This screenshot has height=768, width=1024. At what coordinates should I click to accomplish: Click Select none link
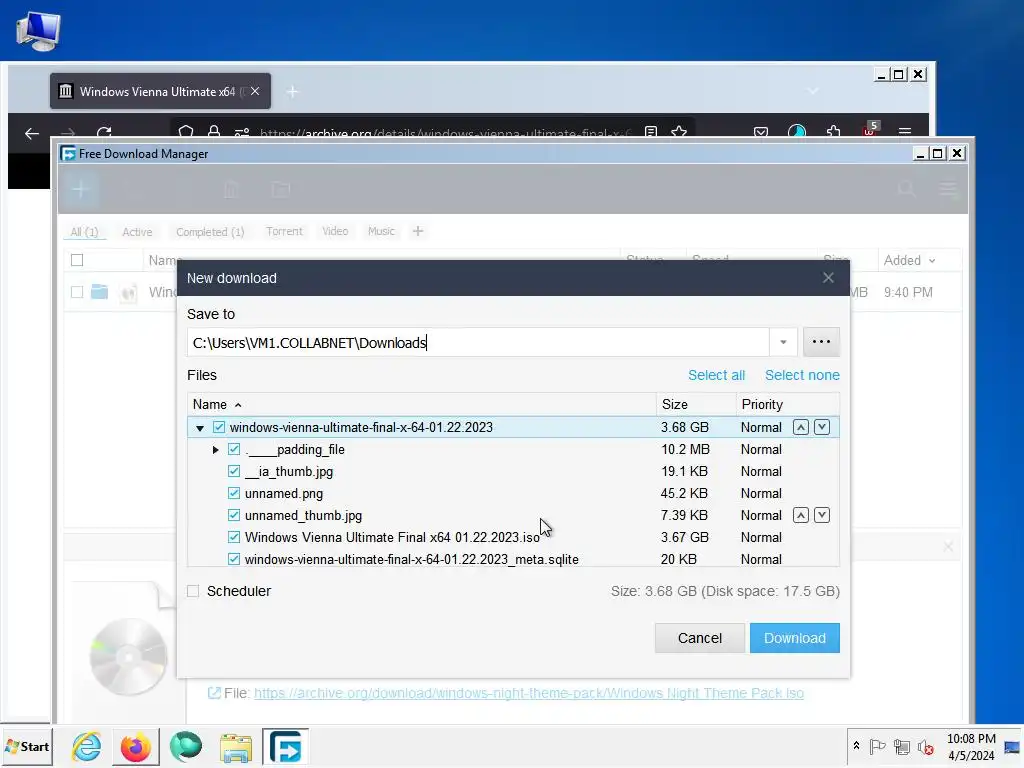coord(802,376)
